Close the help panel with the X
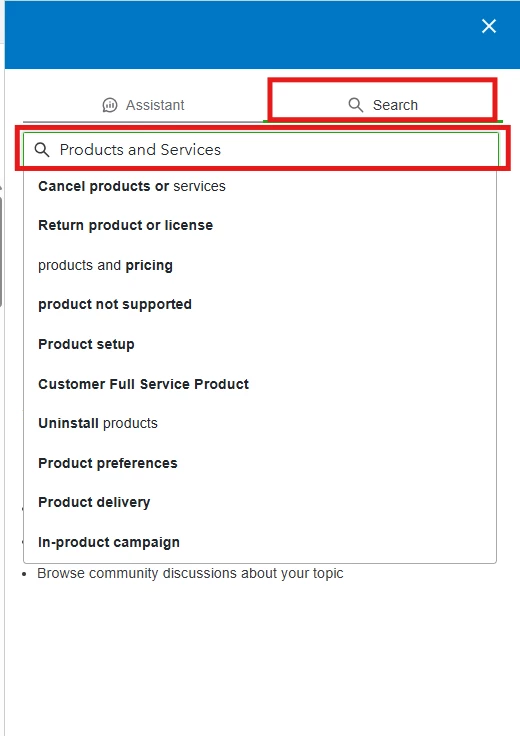 [489, 26]
